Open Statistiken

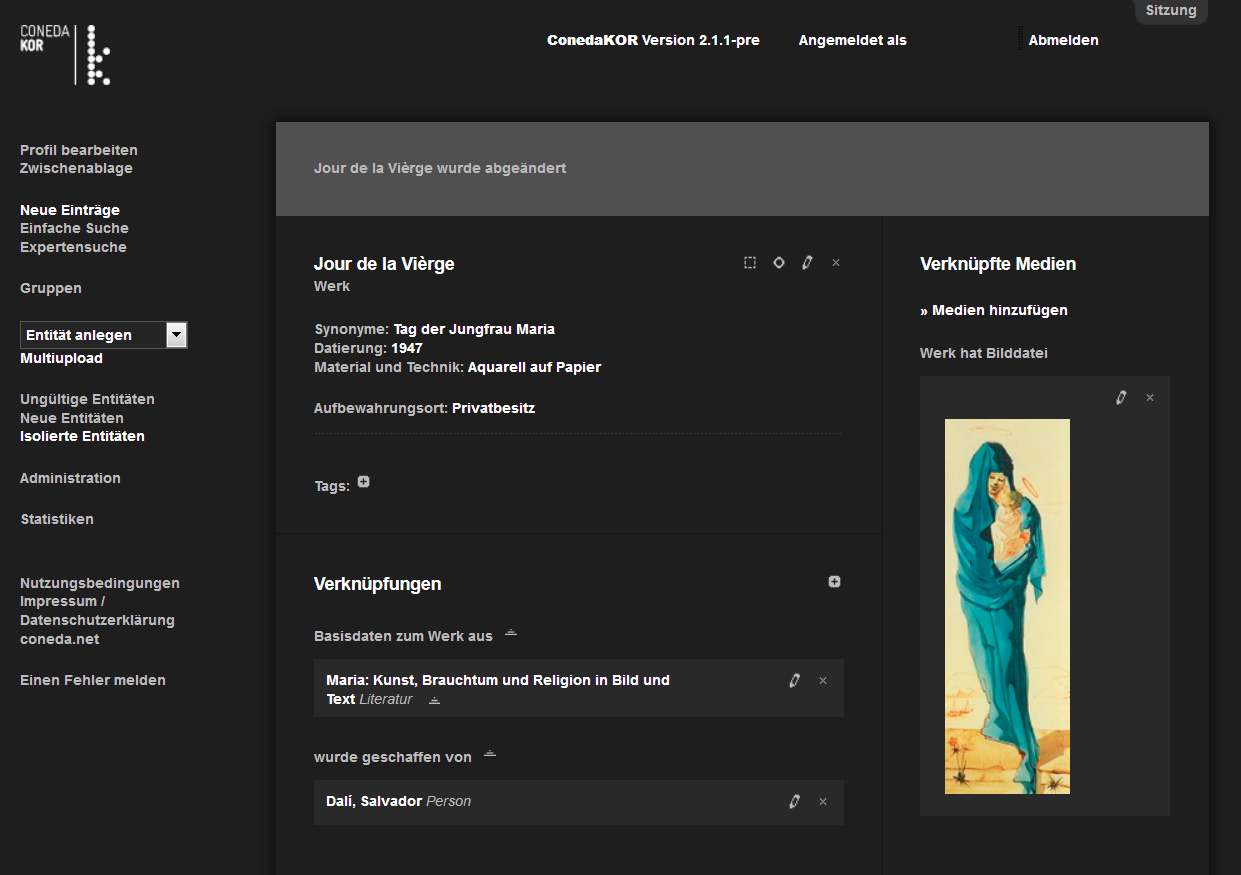(57, 519)
